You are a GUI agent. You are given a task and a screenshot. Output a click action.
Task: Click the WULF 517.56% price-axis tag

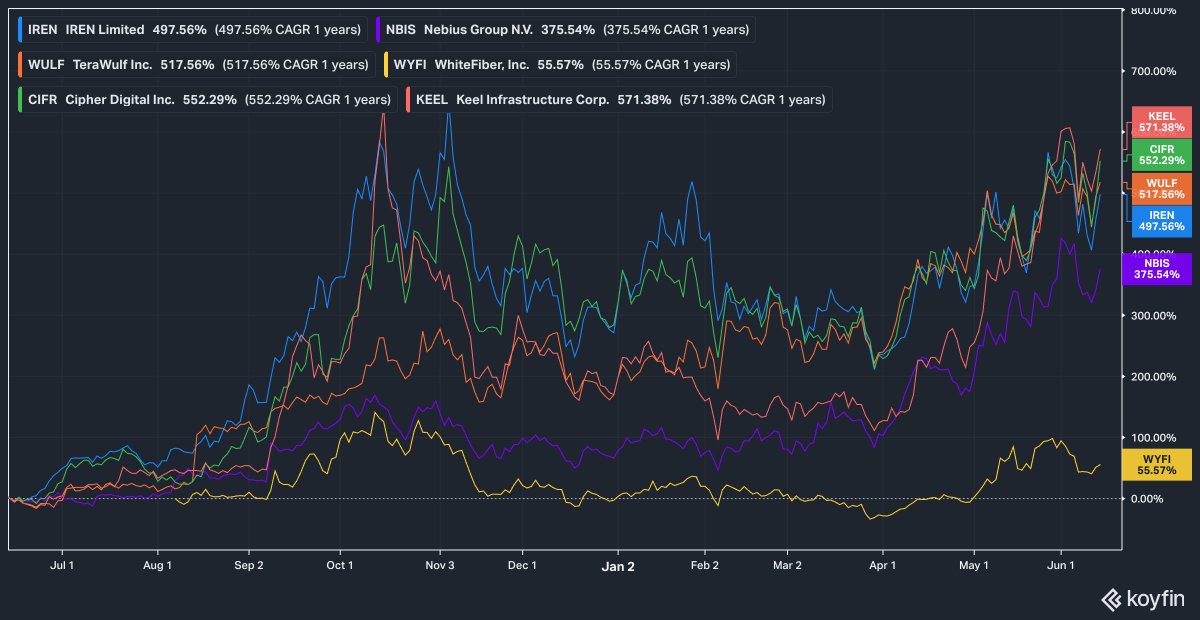click(1161, 188)
